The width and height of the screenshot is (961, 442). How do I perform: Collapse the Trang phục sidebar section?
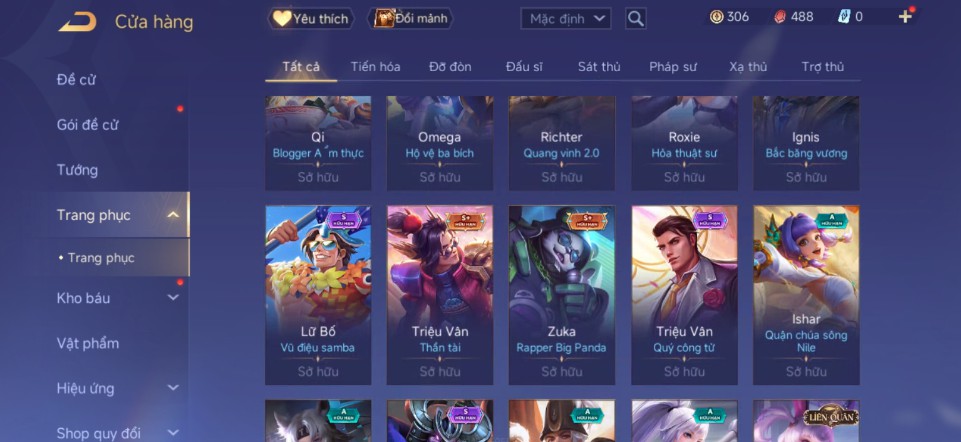coord(173,215)
